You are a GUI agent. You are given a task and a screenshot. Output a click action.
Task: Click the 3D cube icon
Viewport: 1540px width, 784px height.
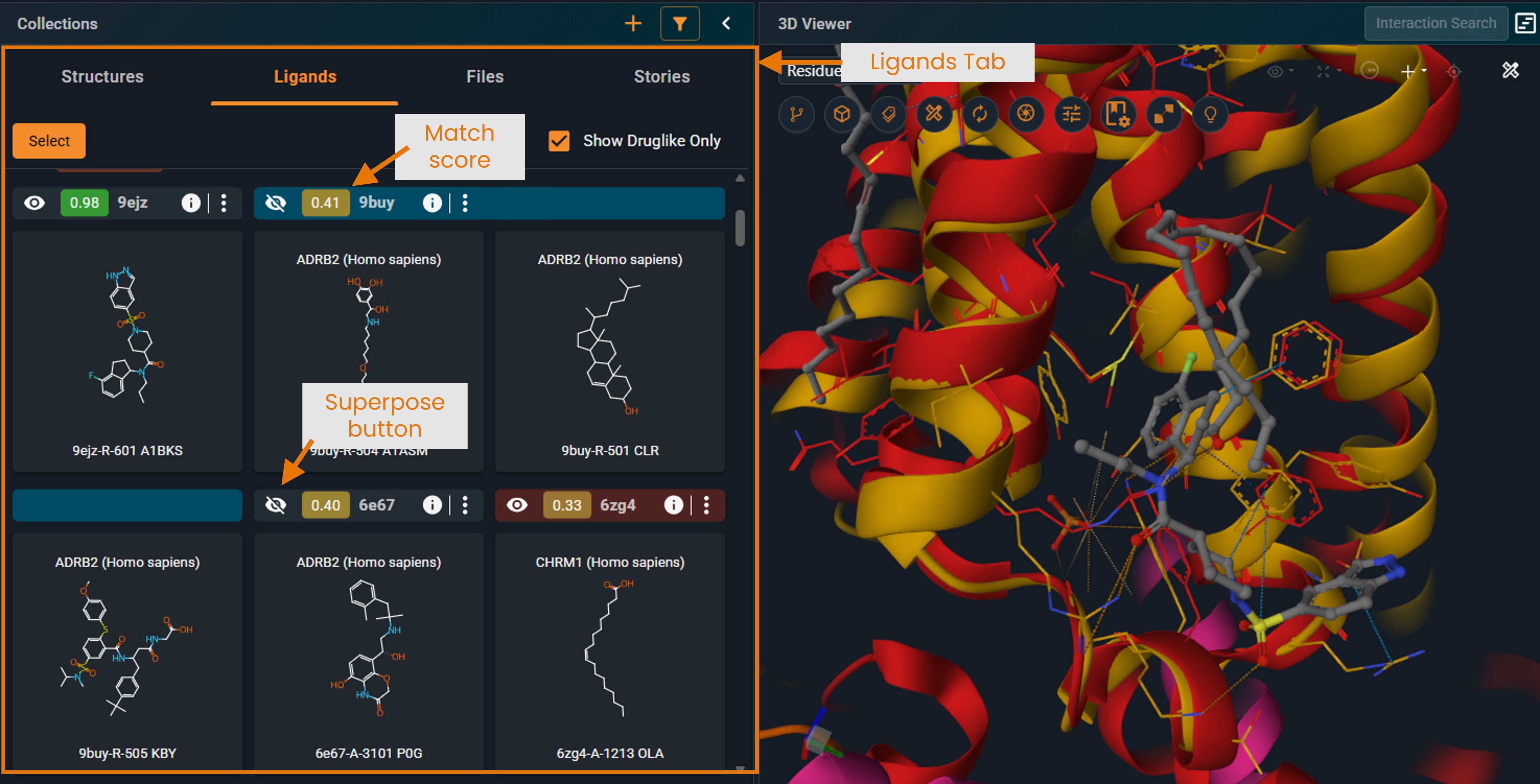click(842, 114)
